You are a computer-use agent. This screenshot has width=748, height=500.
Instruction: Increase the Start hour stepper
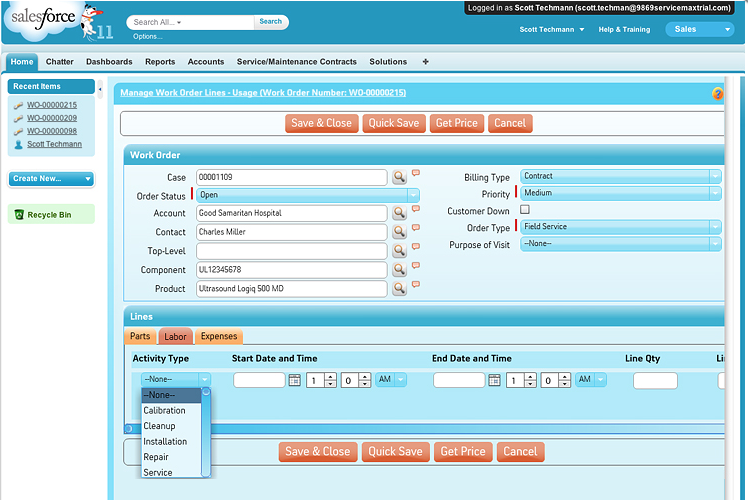coord(331,376)
